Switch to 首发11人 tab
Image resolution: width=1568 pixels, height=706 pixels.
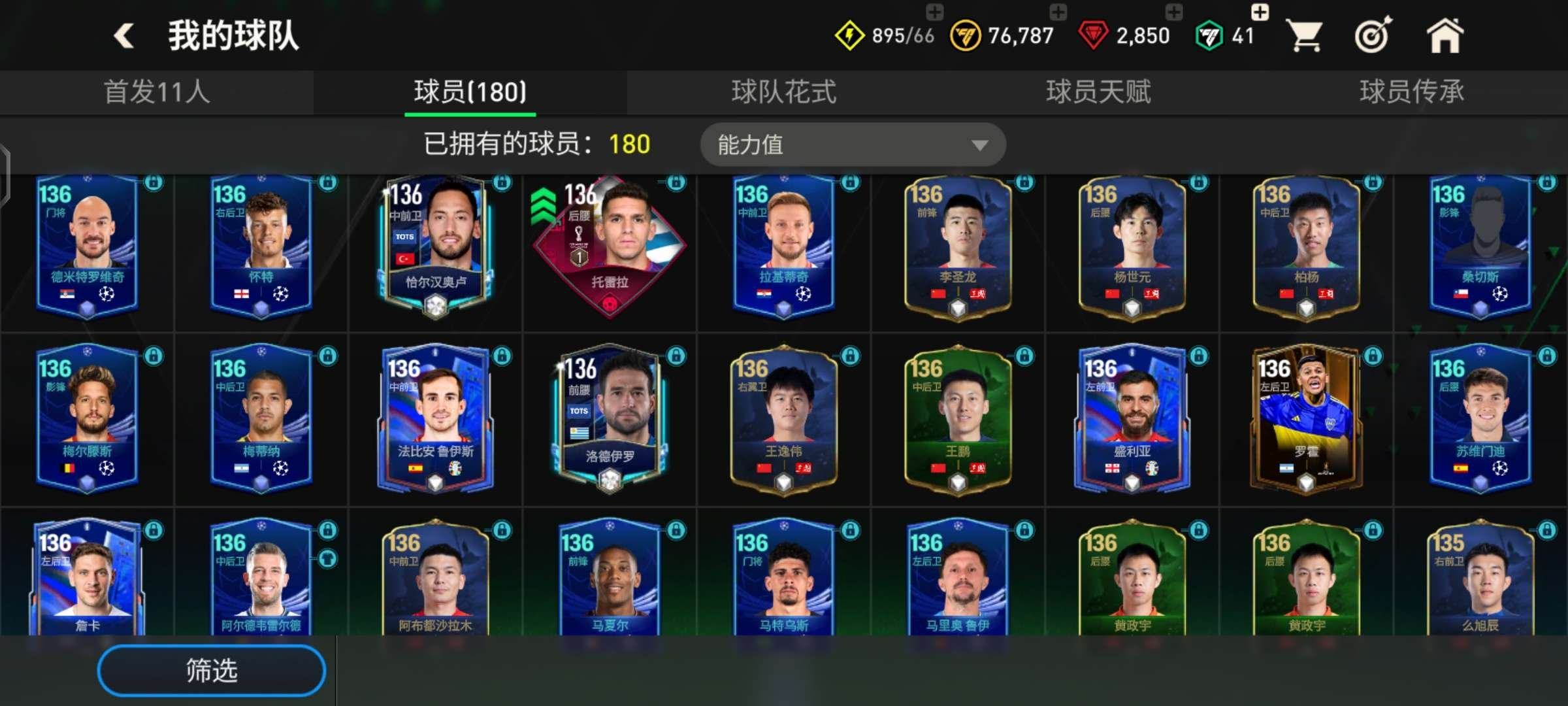(157, 92)
